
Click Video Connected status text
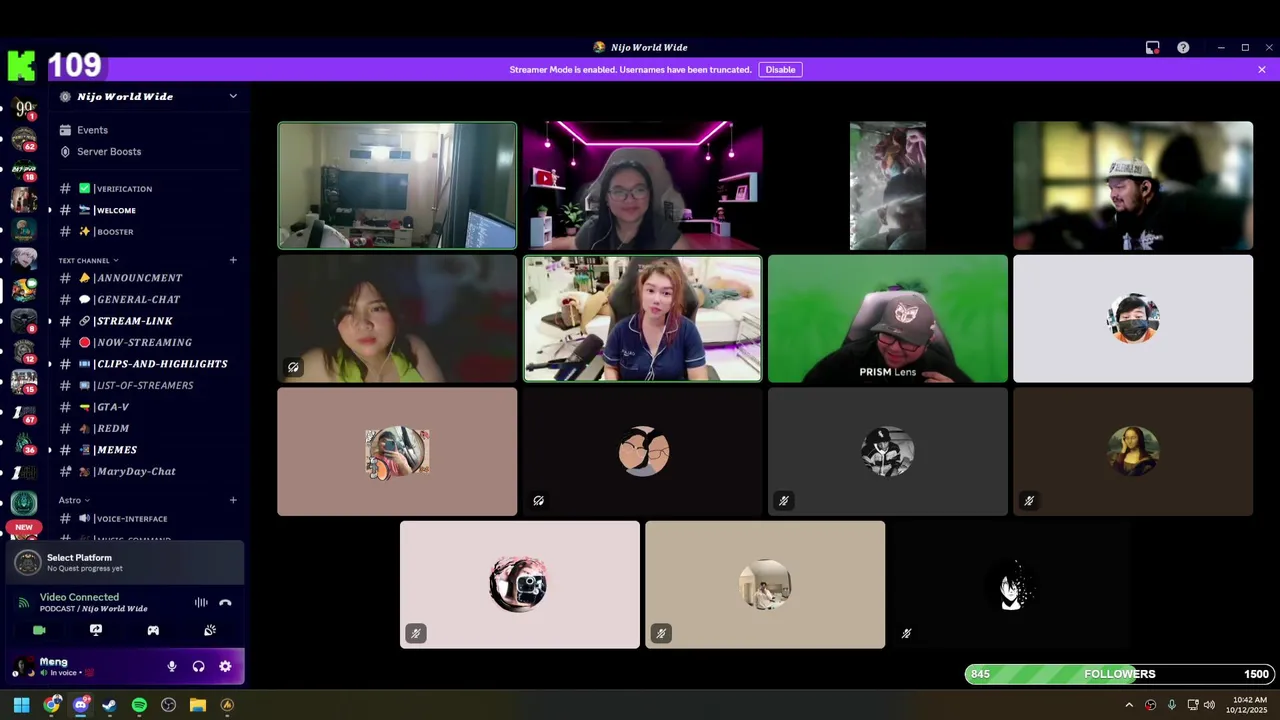tap(79, 597)
